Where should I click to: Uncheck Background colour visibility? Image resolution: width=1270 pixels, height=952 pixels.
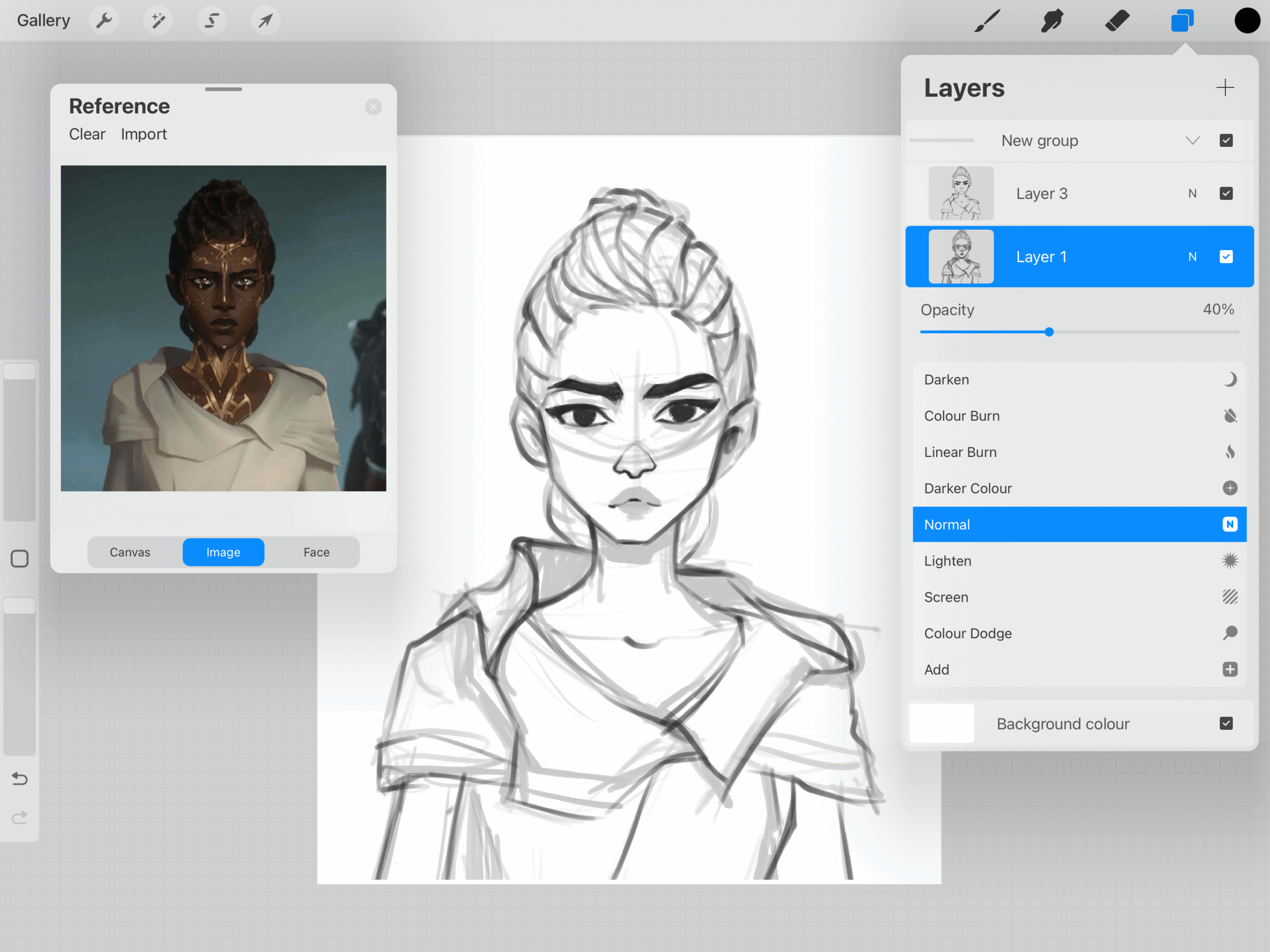coord(1226,723)
